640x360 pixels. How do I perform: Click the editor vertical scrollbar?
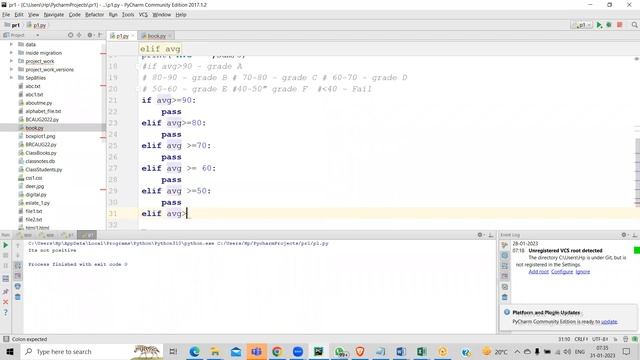tap(637, 171)
